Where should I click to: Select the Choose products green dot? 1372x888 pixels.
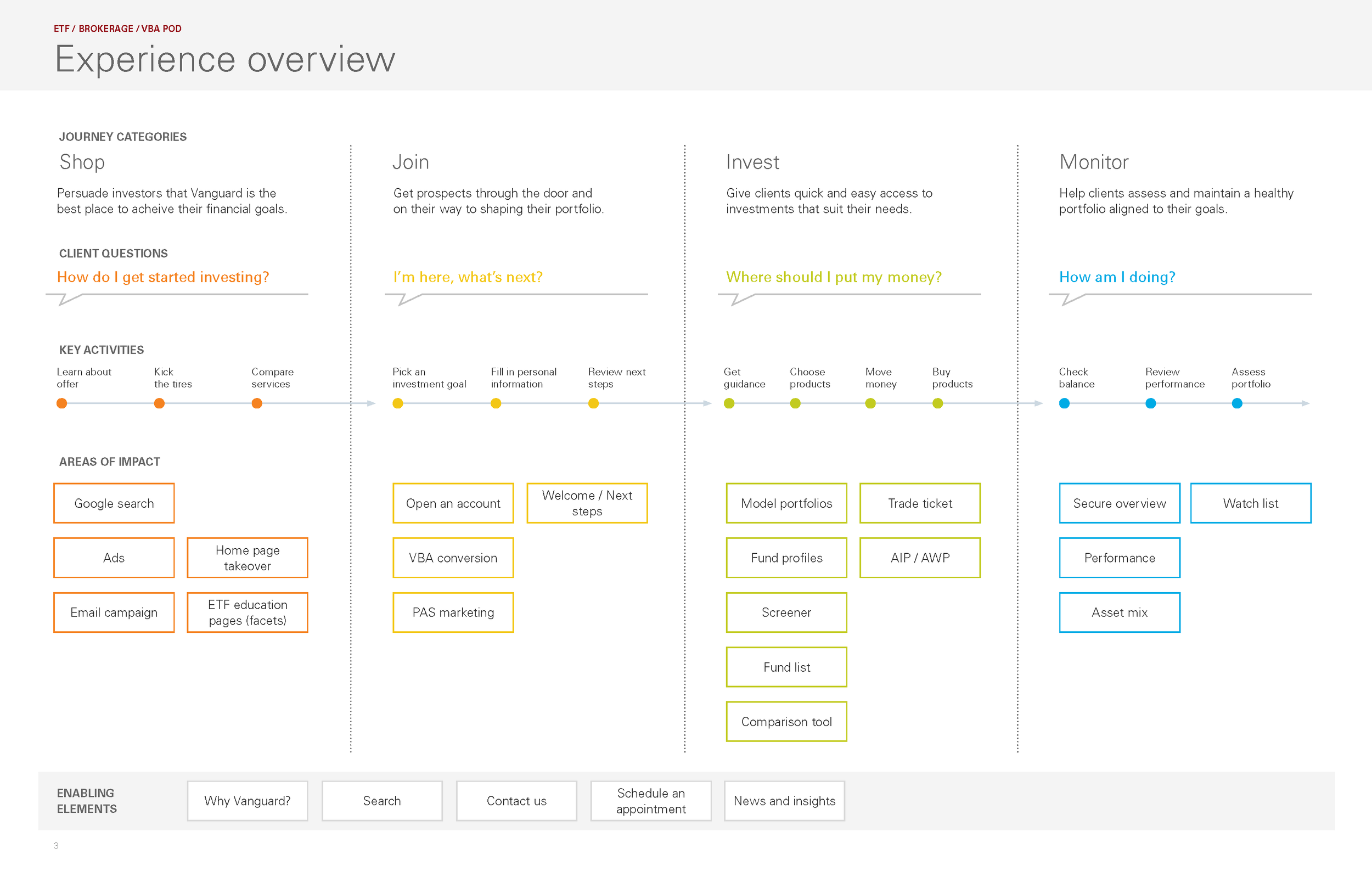(x=796, y=403)
